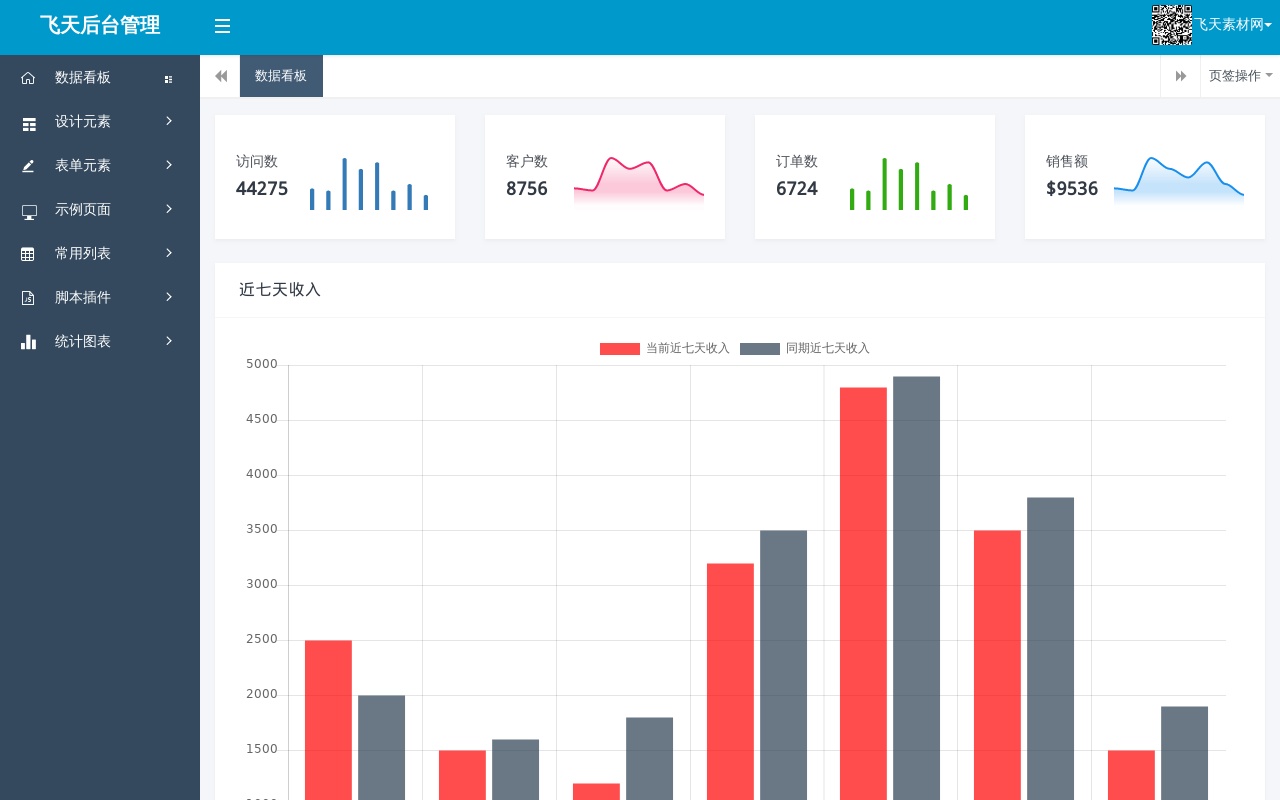Click the tallest red bar near 4800
The width and height of the screenshot is (1280, 800).
coord(863,594)
